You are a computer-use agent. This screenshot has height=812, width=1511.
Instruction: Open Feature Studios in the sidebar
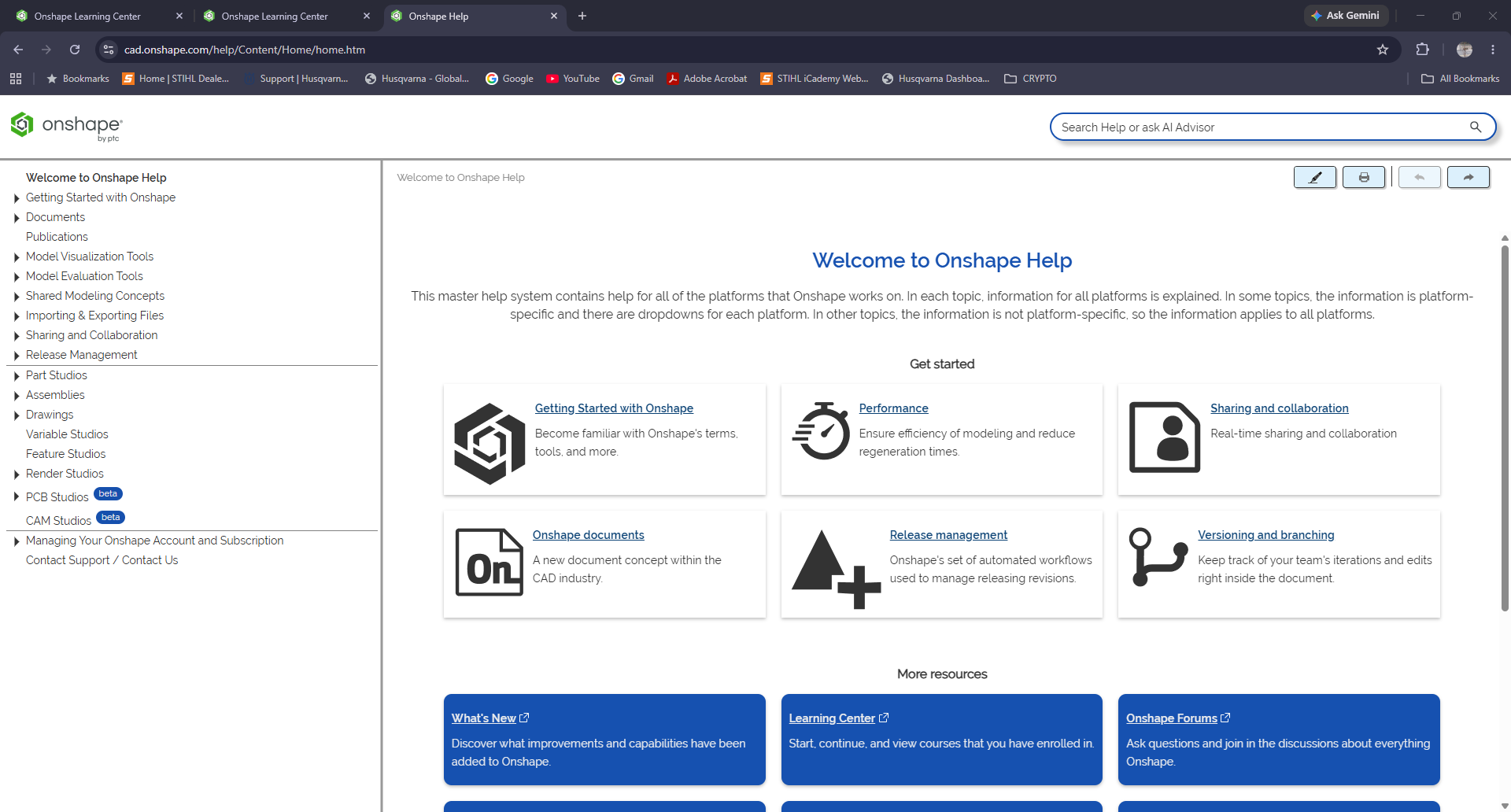[x=65, y=454]
